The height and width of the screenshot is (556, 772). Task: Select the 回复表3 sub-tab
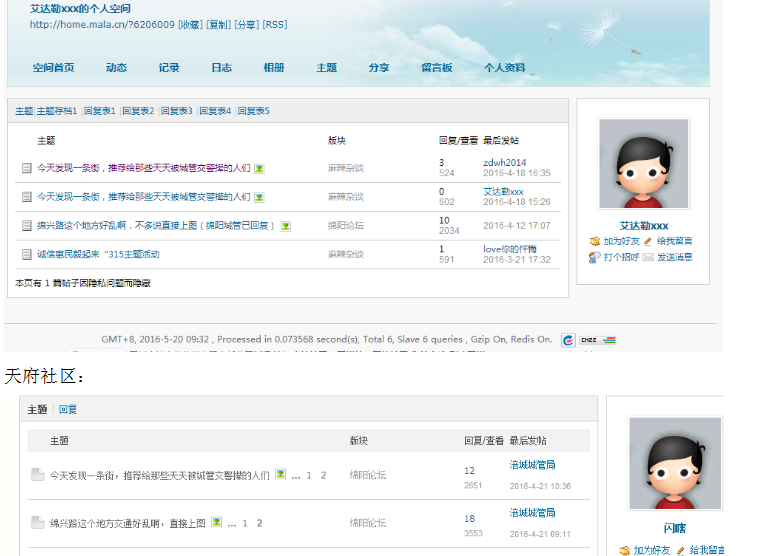[176, 111]
